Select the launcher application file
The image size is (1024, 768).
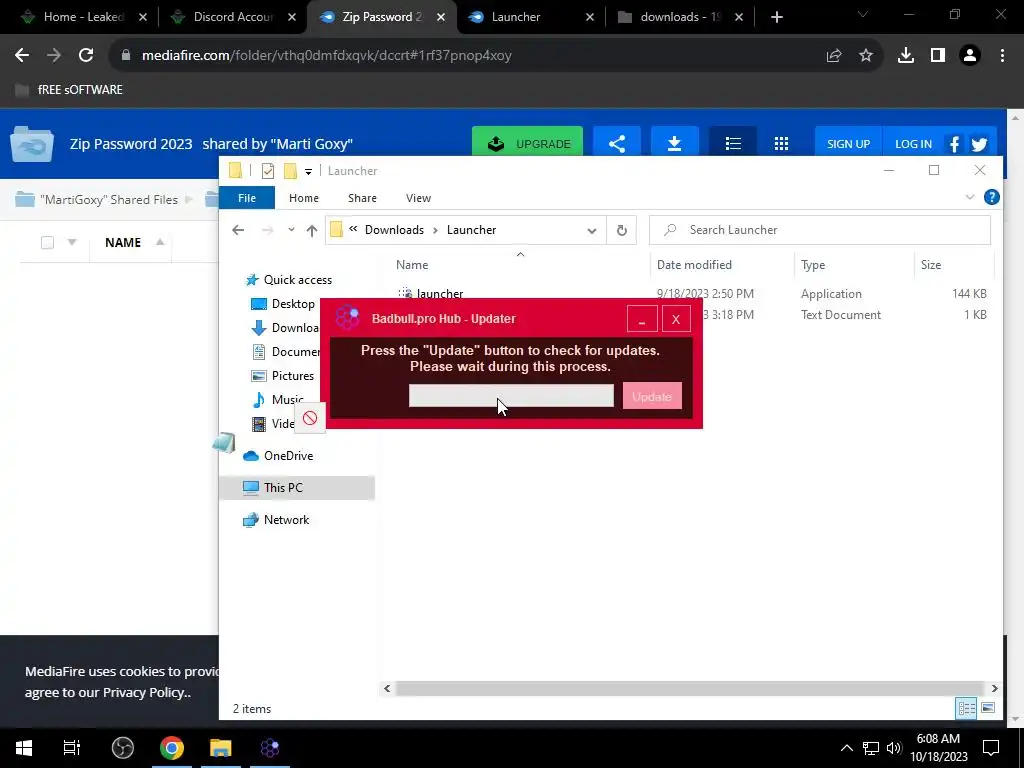tap(440, 294)
